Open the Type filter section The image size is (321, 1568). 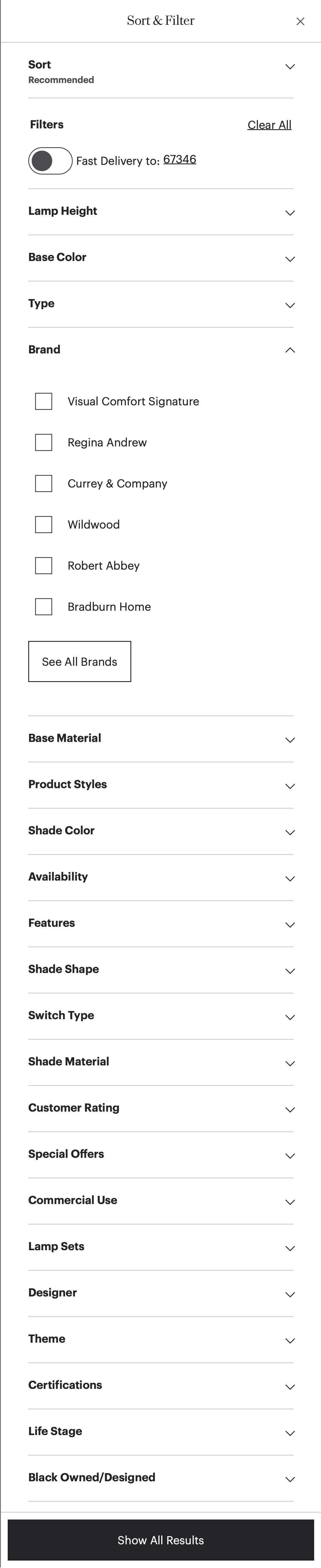click(x=290, y=305)
